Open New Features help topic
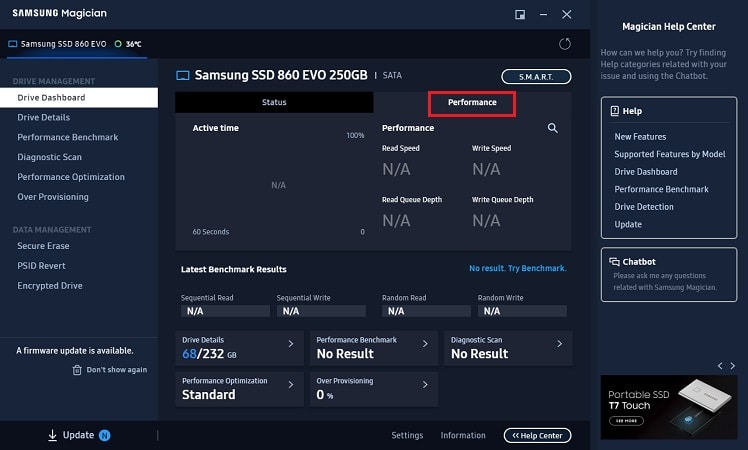748x450 pixels. click(640, 136)
